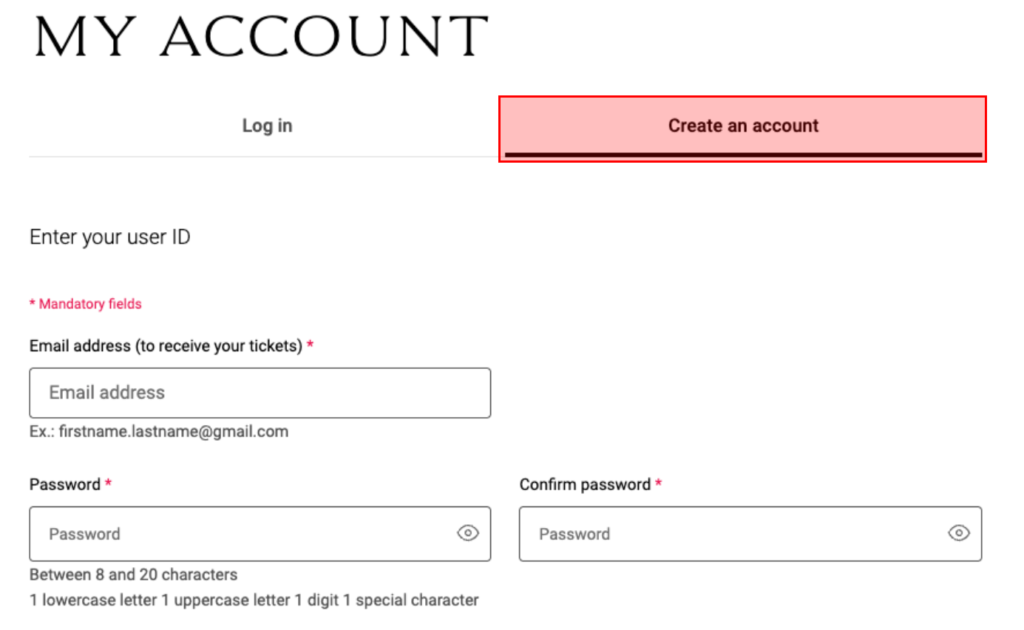Click the Password field label

pos(65,485)
